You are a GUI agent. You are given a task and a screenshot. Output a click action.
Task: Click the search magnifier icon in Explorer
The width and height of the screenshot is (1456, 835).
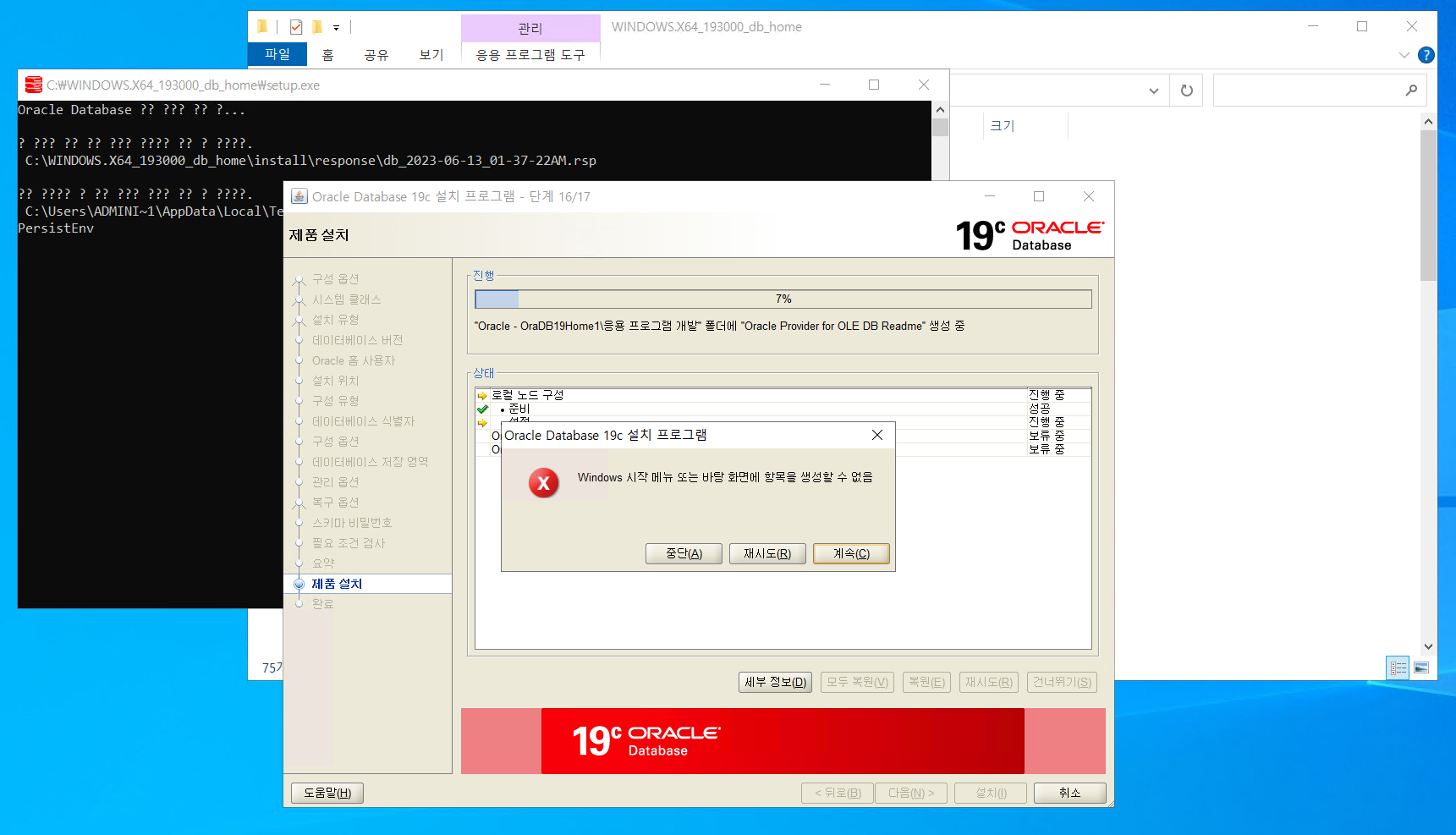click(1411, 91)
